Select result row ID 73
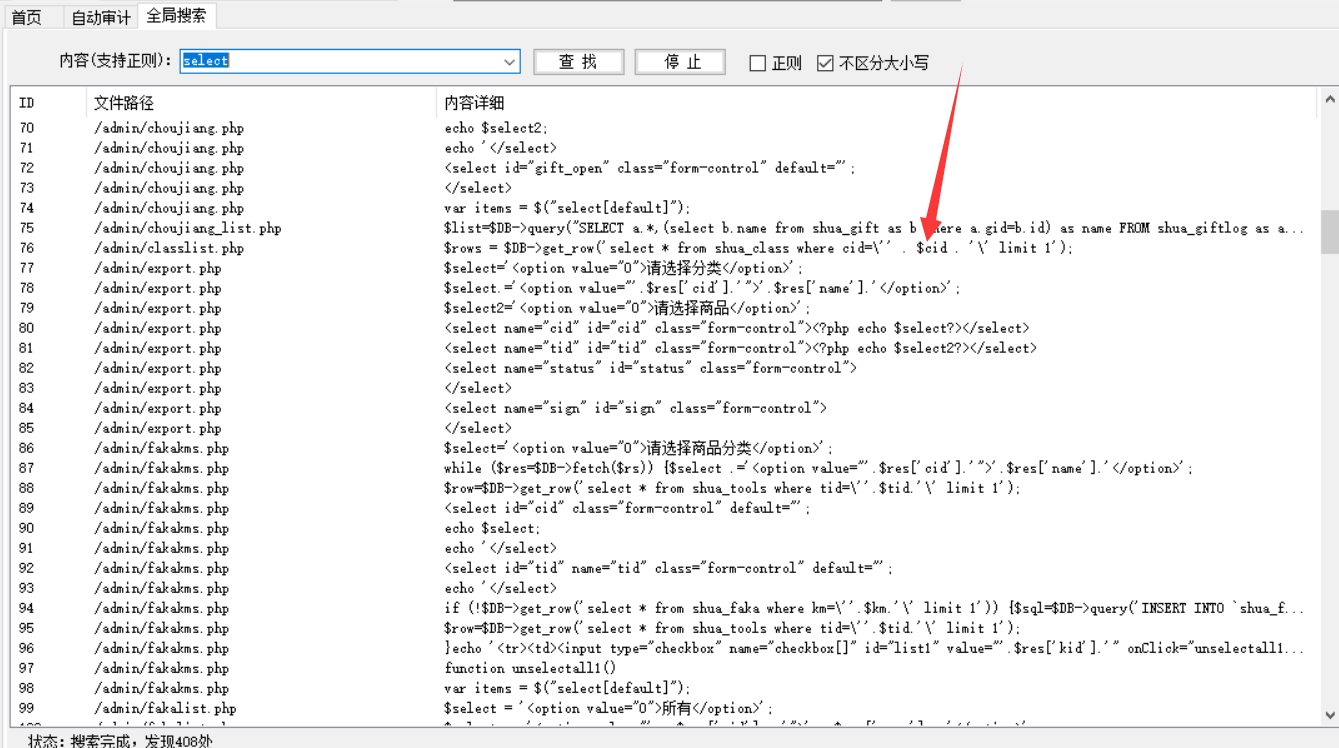1339x748 pixels. pos(27,188)
